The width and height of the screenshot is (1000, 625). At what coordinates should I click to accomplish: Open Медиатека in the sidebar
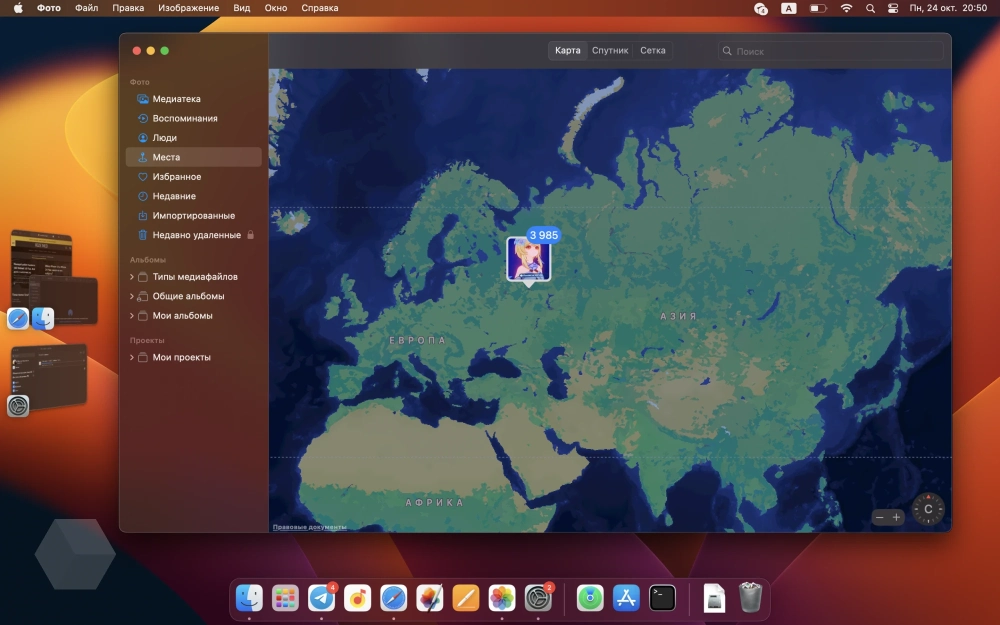(176, 99)
